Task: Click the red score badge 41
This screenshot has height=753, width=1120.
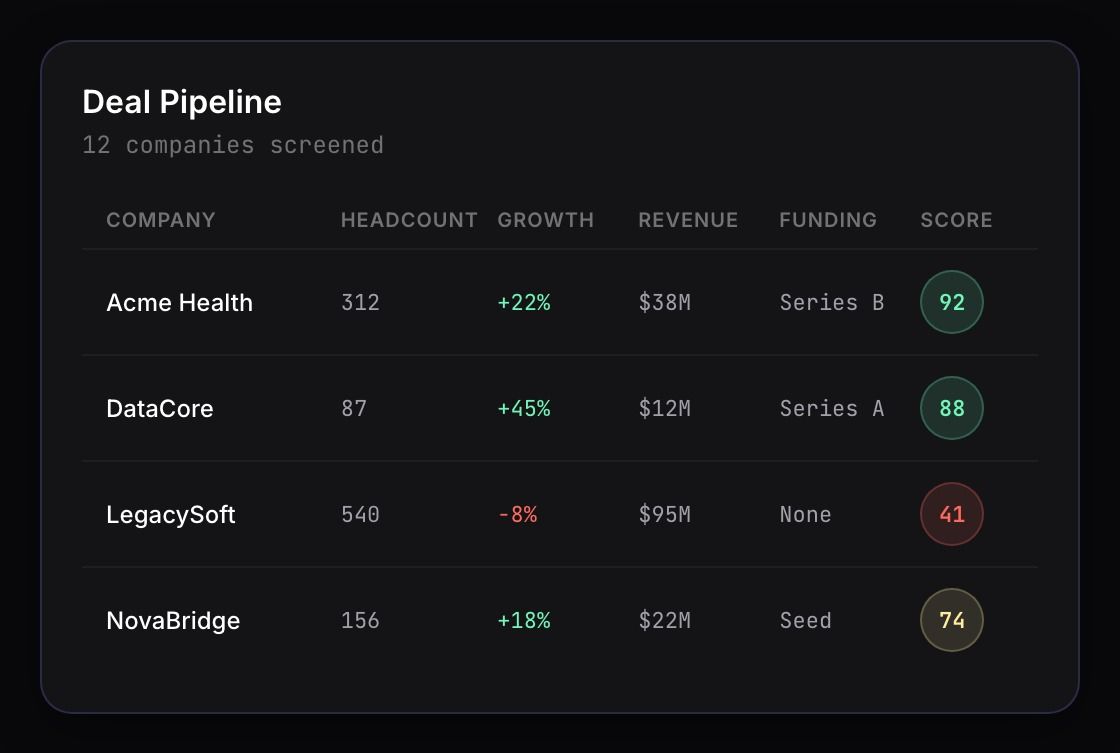Action: [951, 514]
